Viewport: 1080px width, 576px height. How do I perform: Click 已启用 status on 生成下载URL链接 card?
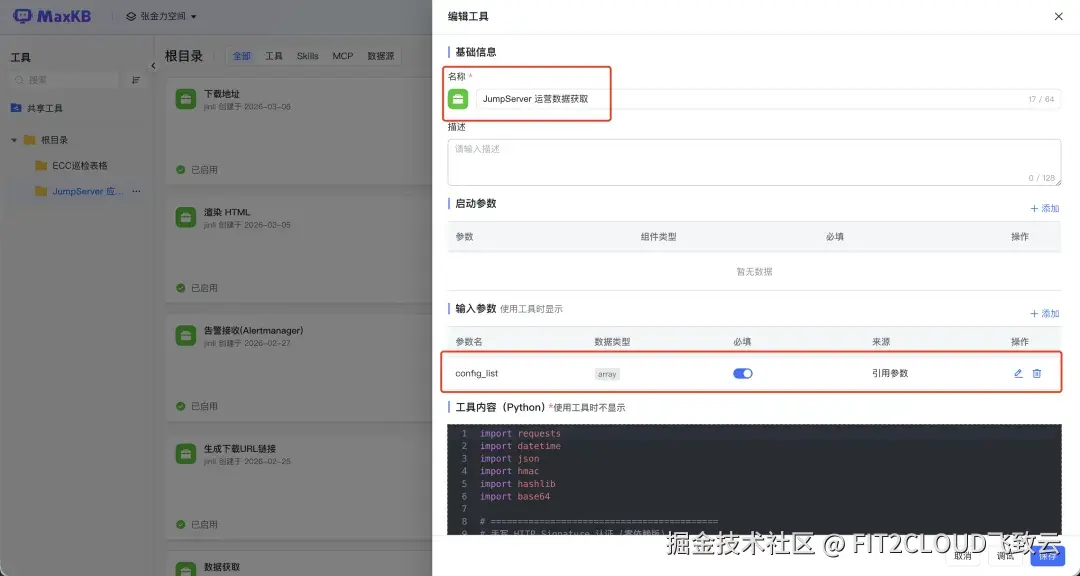tap(197, 524)
